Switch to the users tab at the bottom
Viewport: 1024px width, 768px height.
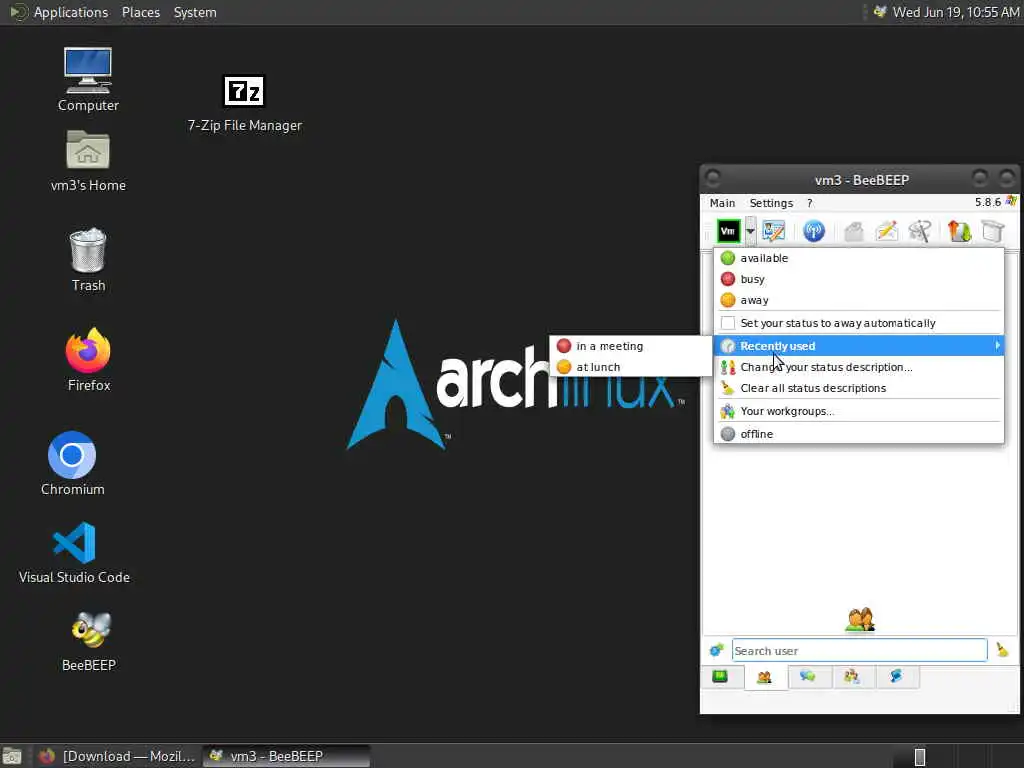tap(764, 677)
